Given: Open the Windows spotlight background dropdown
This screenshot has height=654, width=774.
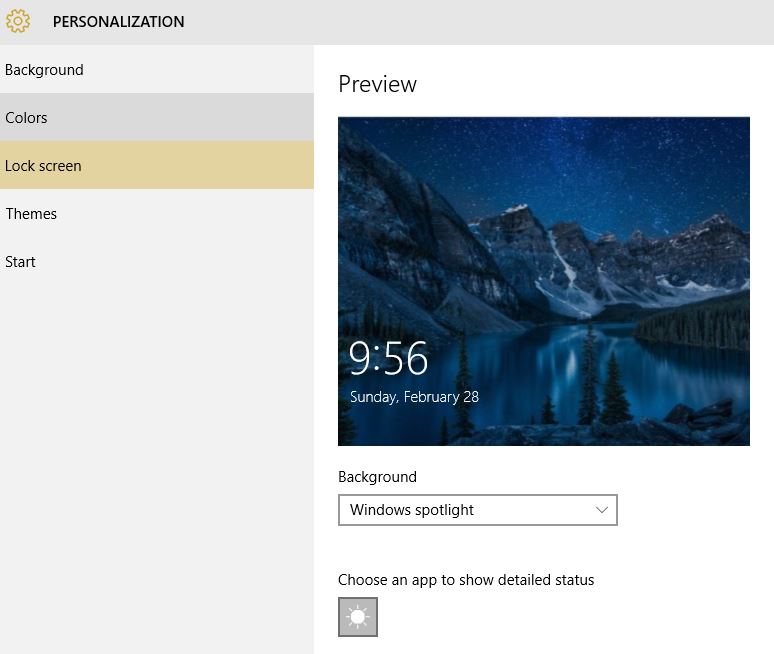Looking at the screenshot, I should tap(478, 510).
